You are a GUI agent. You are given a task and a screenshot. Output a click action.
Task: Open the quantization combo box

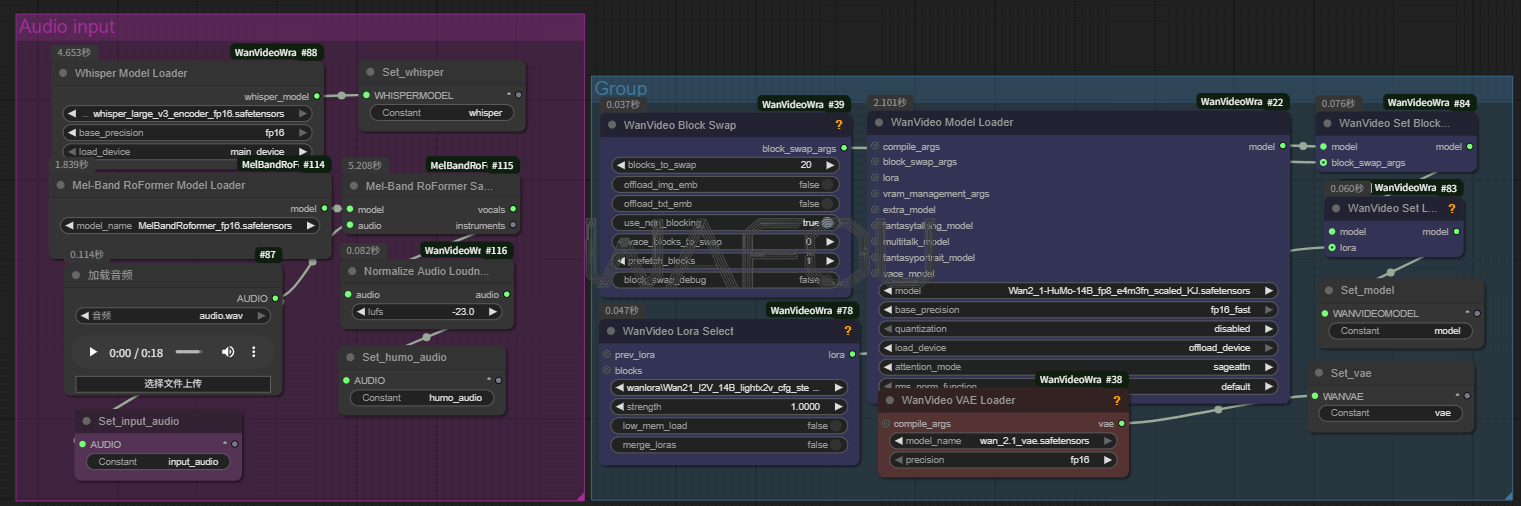(x=1077, y=329)
